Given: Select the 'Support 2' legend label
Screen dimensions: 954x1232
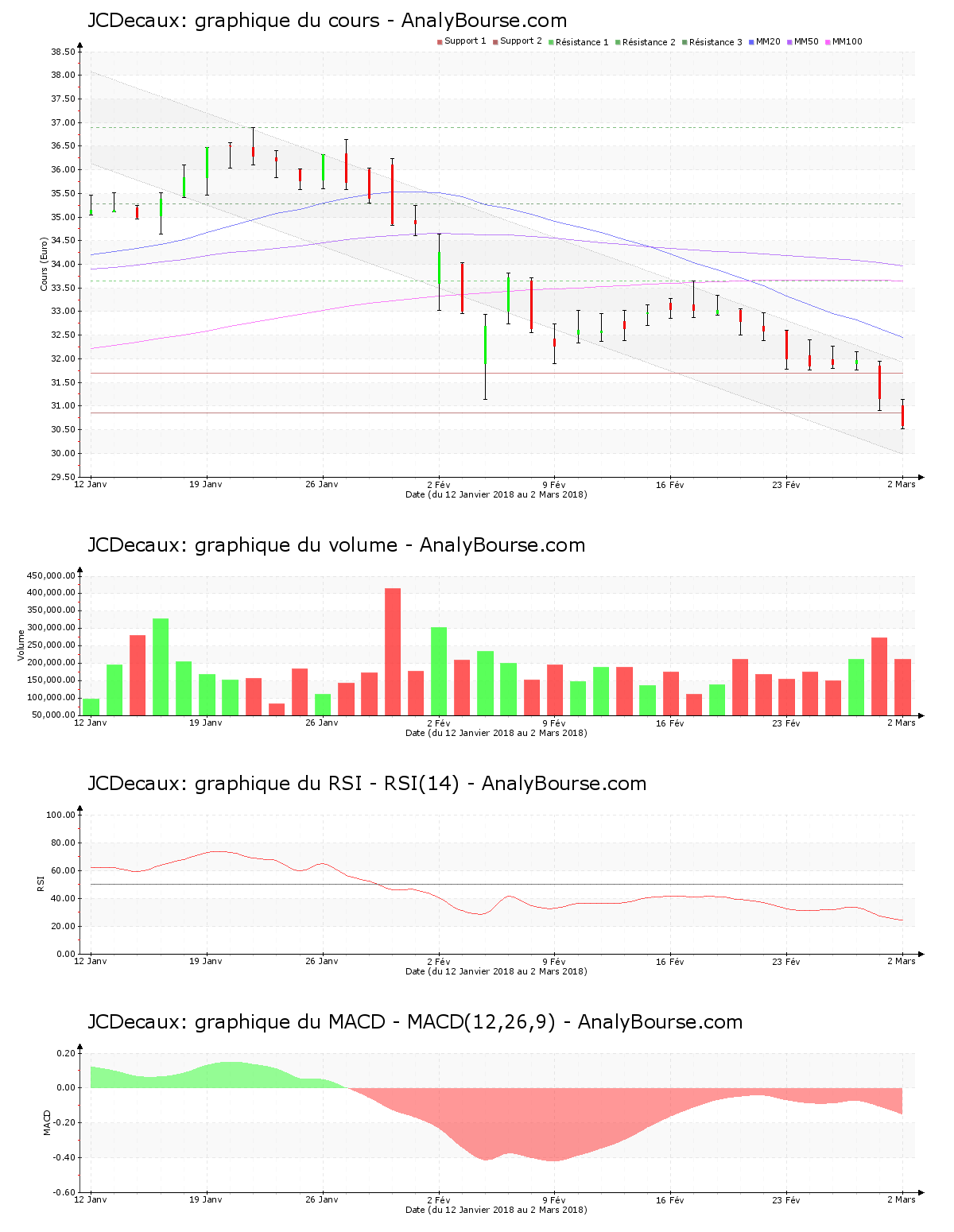Looking at the screenshot, I should 521,41.
